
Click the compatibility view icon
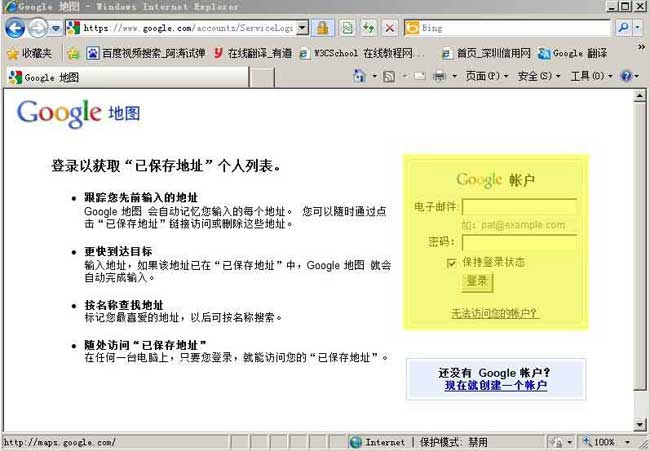tap(347, 28)
